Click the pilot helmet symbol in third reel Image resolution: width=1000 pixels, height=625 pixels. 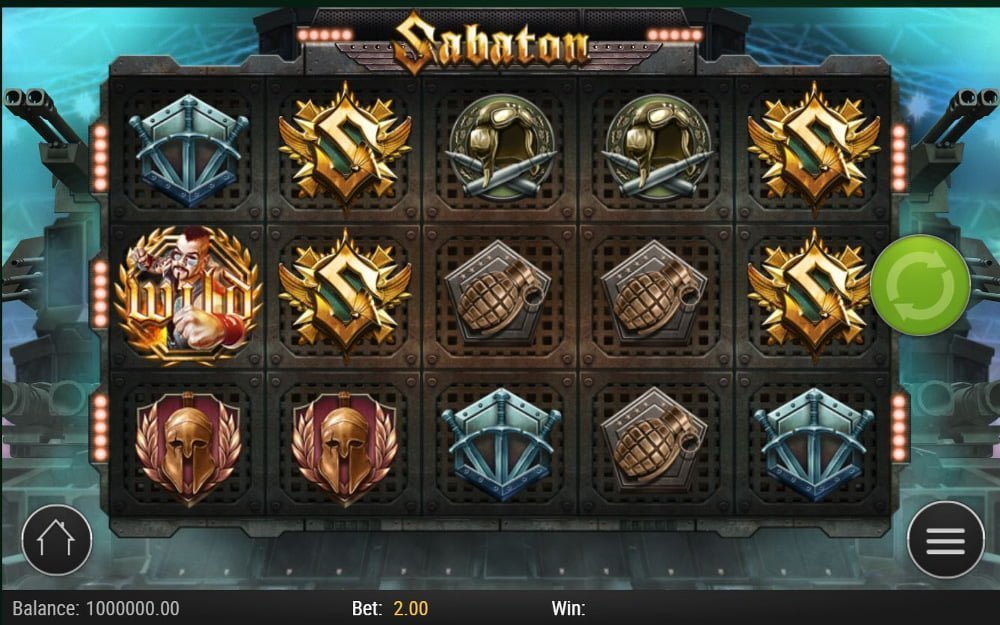point(501,148)
